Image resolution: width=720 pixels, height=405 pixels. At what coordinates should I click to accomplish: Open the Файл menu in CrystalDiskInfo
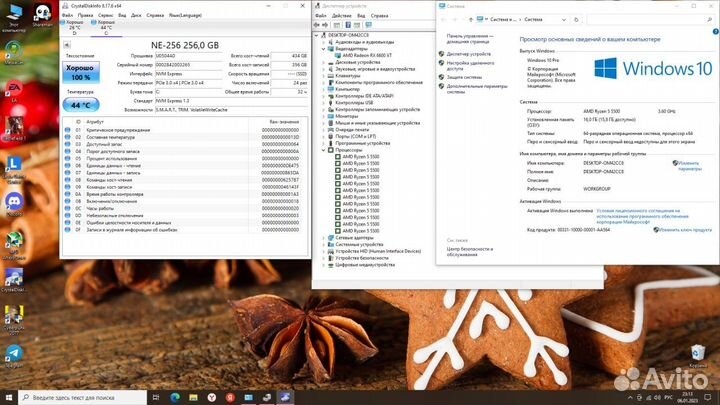point(68,15)
